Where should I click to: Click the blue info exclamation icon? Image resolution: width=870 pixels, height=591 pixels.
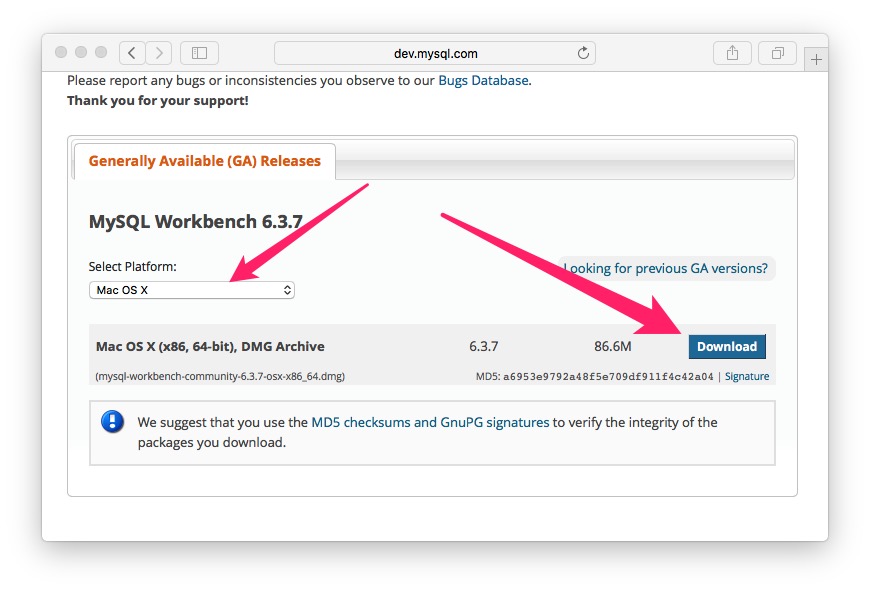(112, 422)
